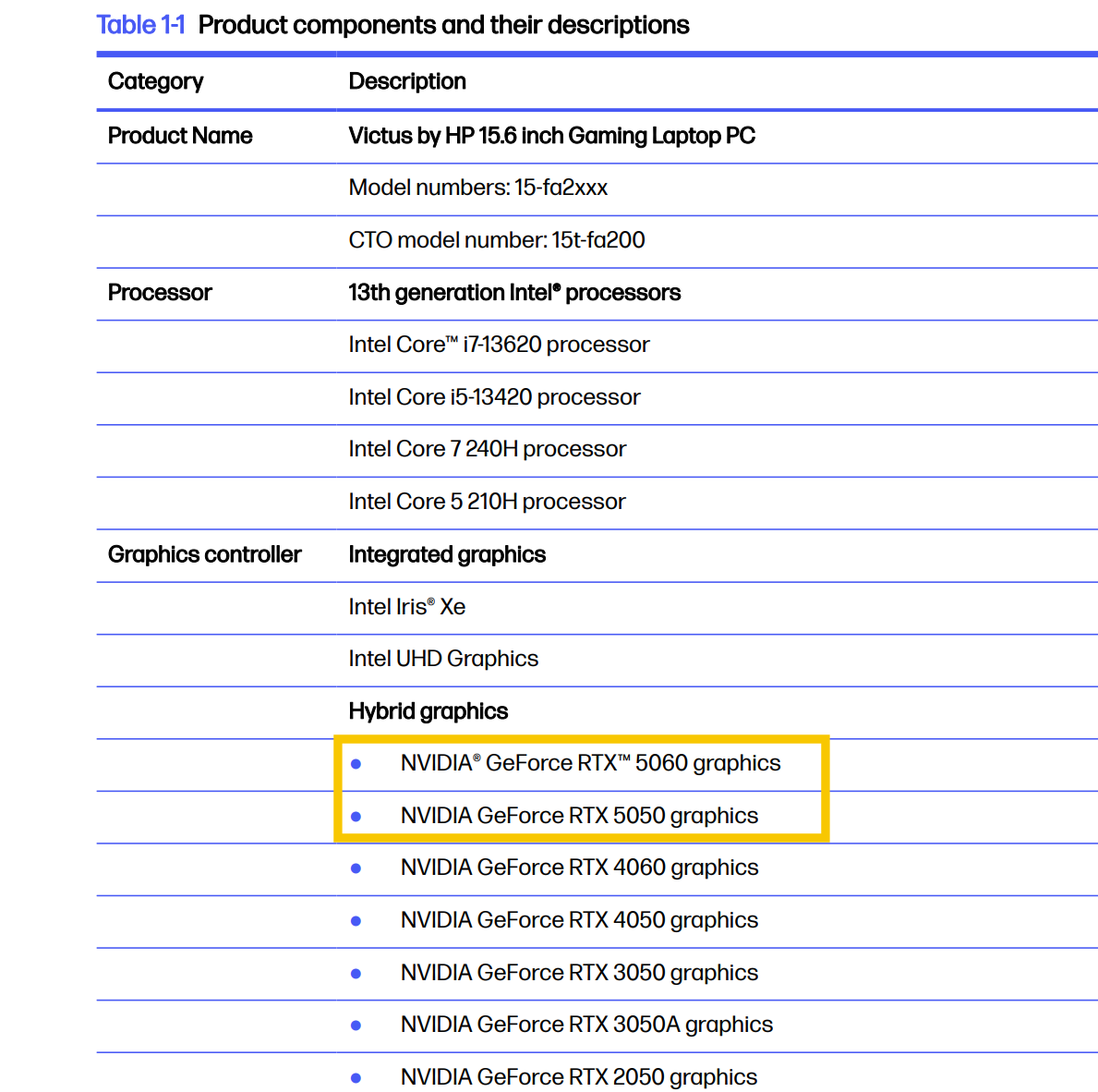Click the "Intel Core 5 210H processor" row
The image size is (1098, 1092).
click(487, 502)
